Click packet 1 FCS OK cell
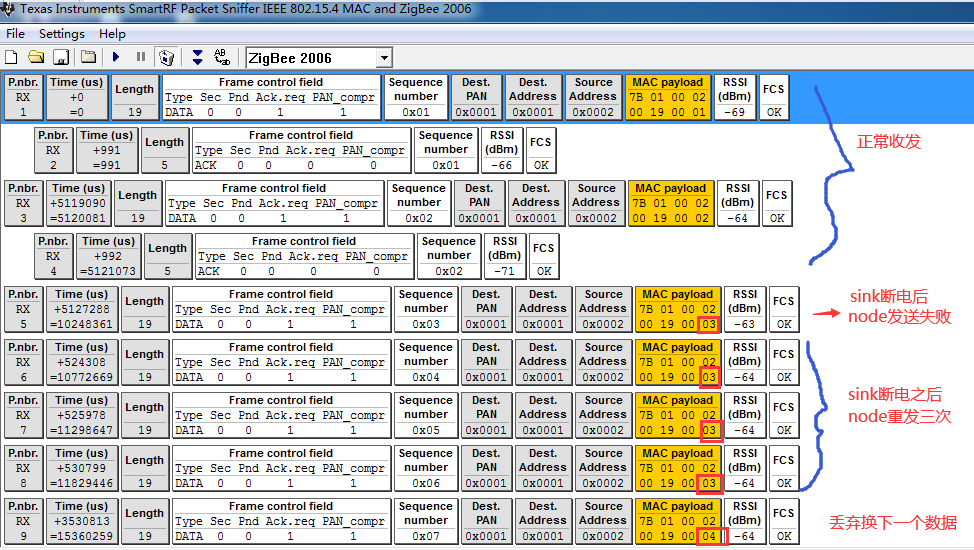974x550 pixels. click(x=773, y=97)
